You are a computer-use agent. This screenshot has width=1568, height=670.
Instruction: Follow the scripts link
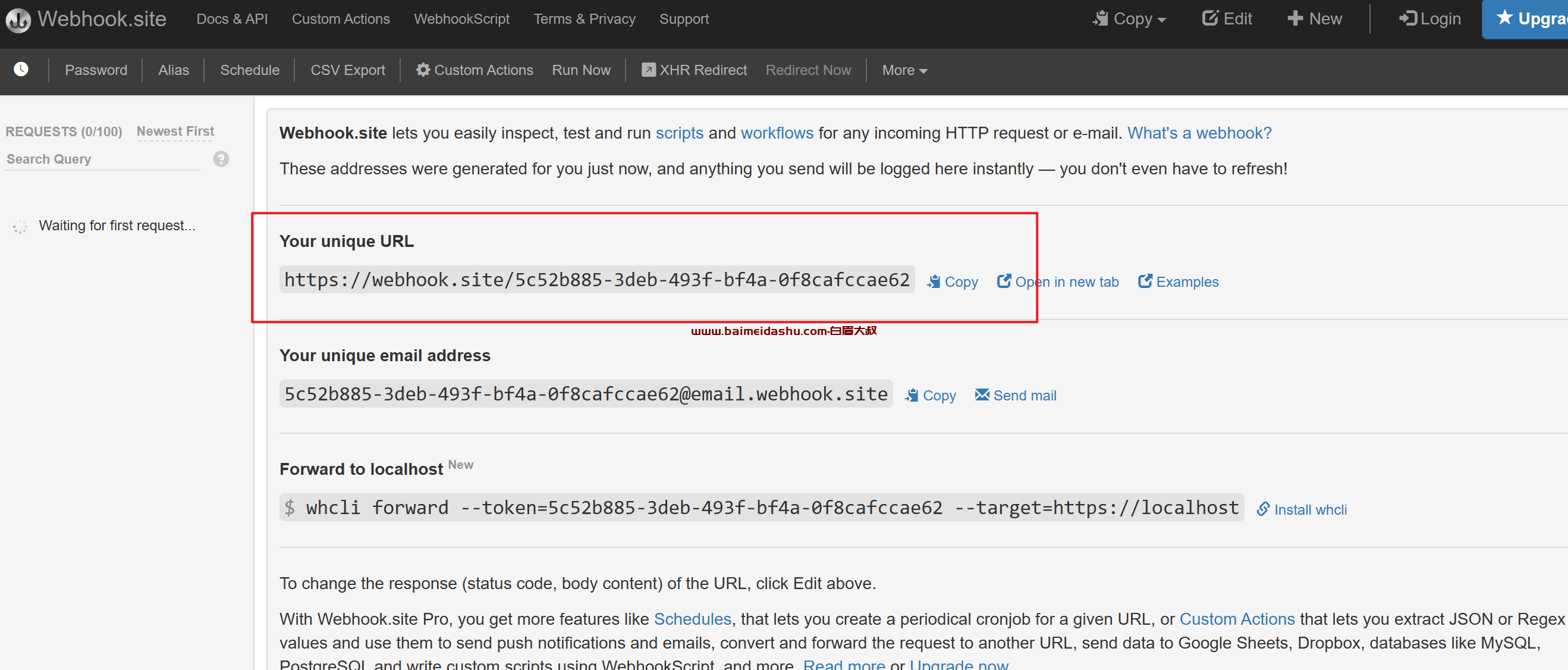[x=679, y=133]
